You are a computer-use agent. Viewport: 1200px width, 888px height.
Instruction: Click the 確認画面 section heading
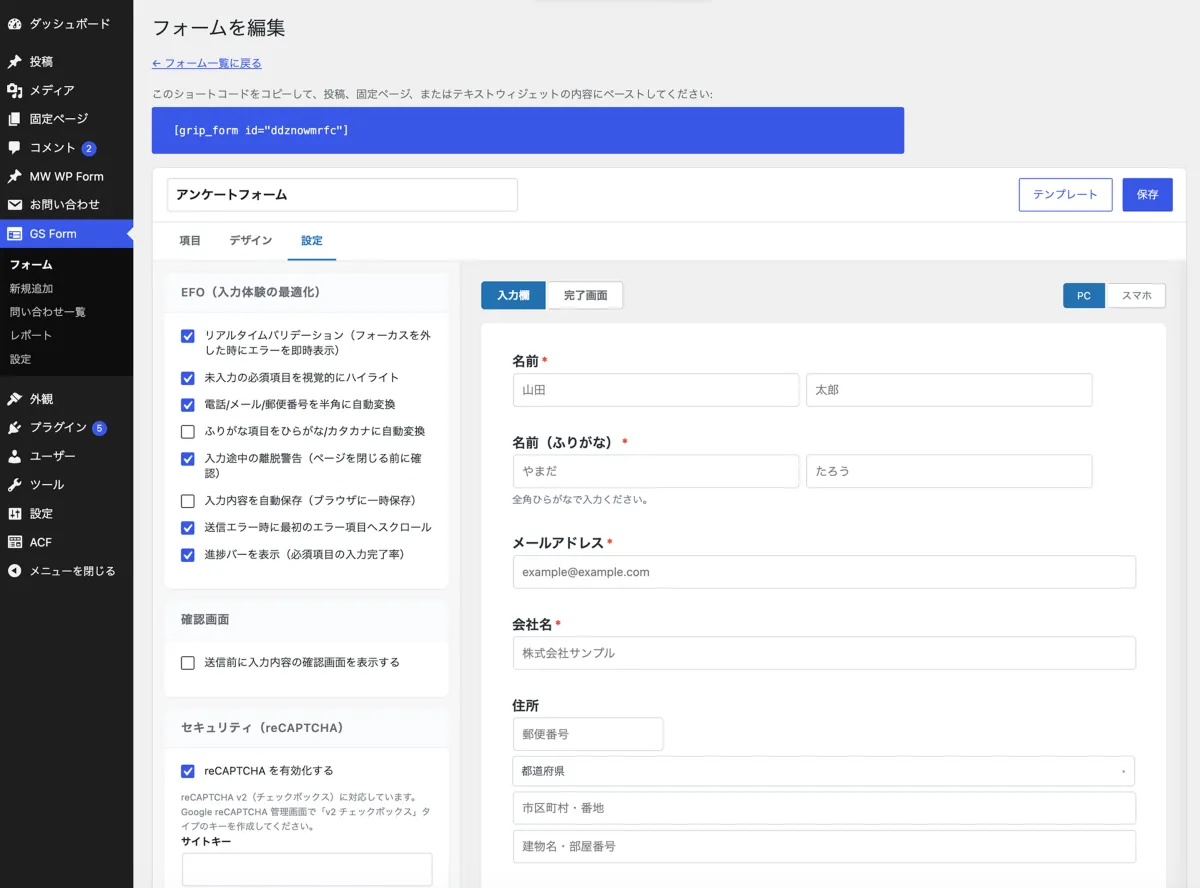[x=205, y=620]
